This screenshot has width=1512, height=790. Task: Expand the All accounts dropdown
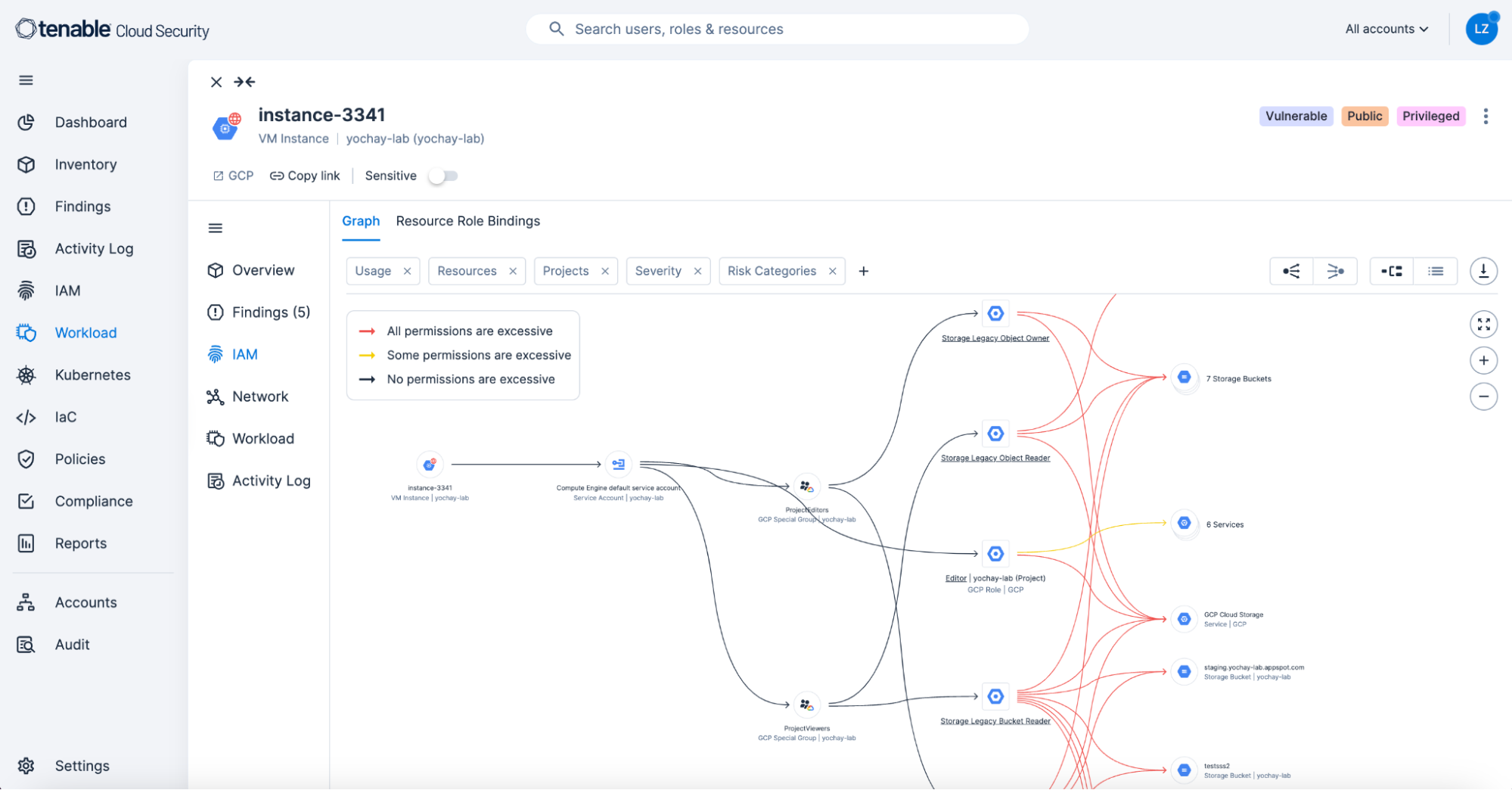[x=1386, y=29]
